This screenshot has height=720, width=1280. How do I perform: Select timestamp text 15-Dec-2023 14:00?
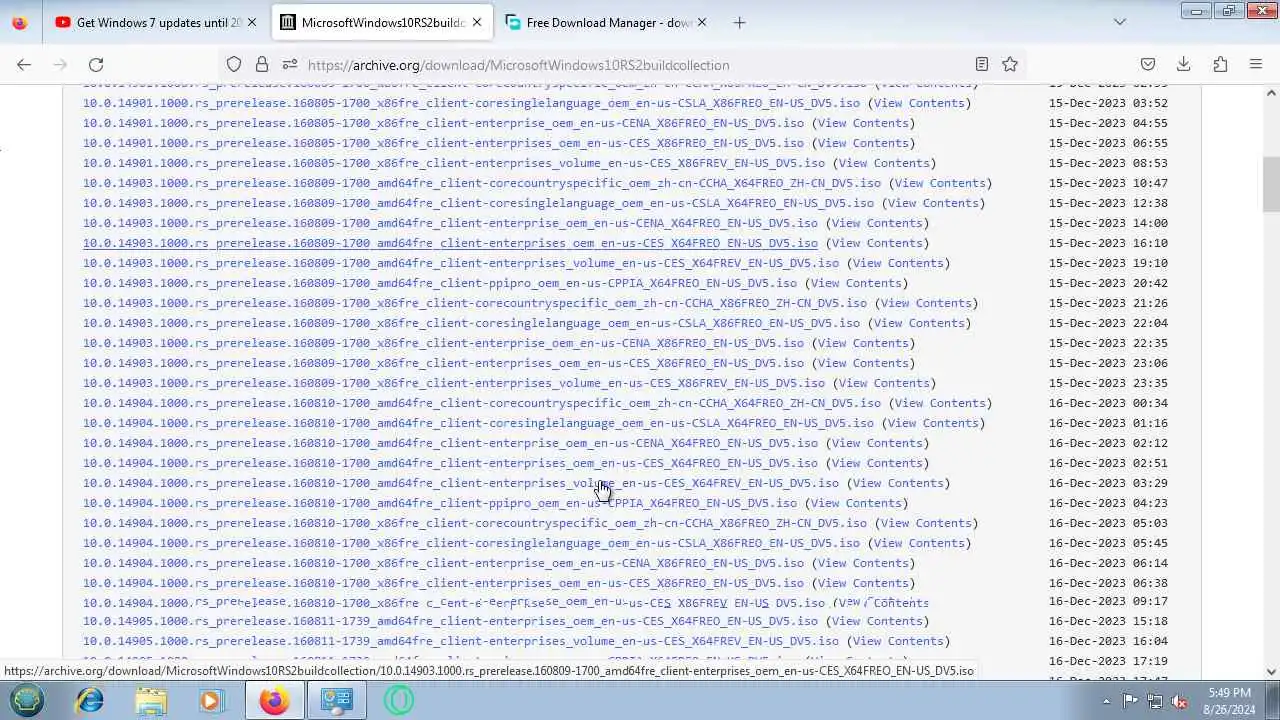1108,223
